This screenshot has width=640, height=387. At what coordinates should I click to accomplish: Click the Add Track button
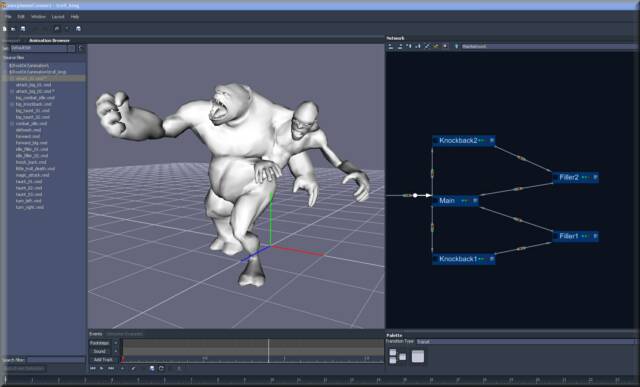click(103, 360)
